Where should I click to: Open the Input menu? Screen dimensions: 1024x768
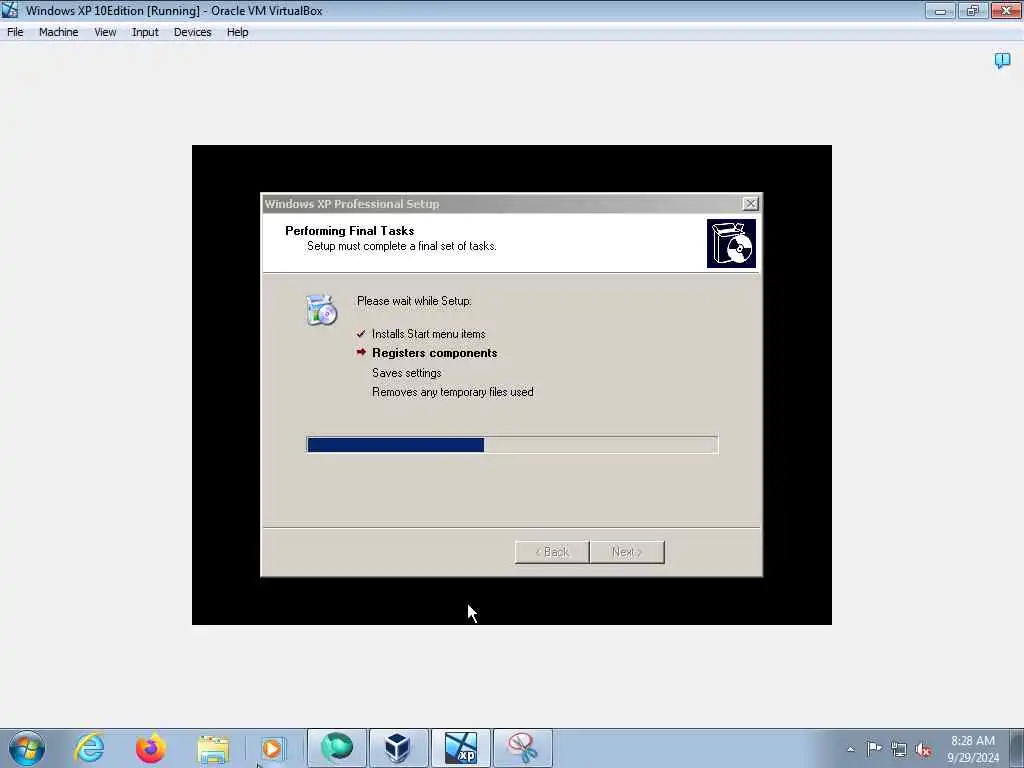click(x=145, y=32)
